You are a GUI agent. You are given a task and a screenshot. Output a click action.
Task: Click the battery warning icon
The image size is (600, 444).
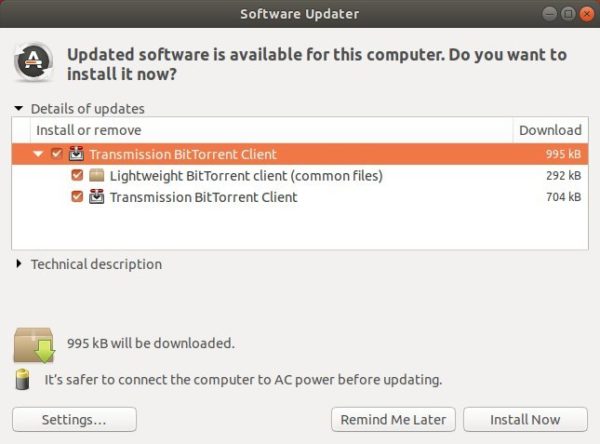point(23,379)
